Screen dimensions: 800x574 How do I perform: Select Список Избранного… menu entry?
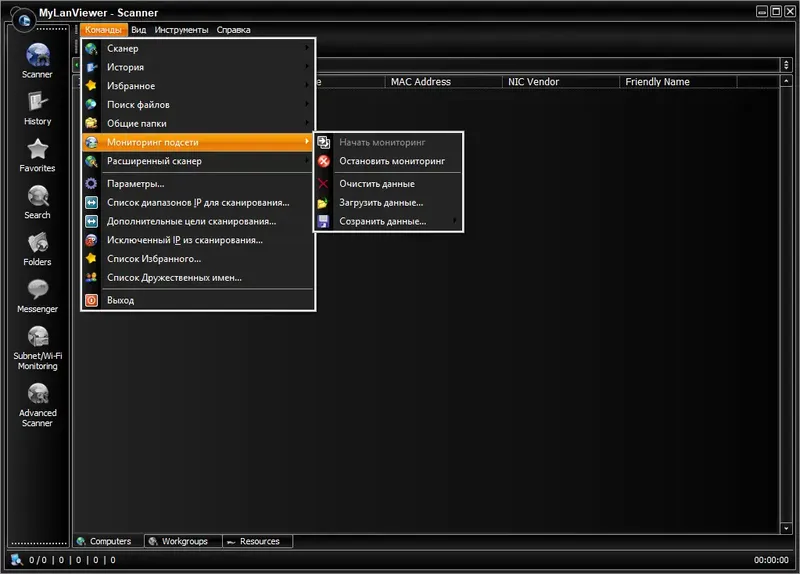pyautogui.click(x=197, y=259)
